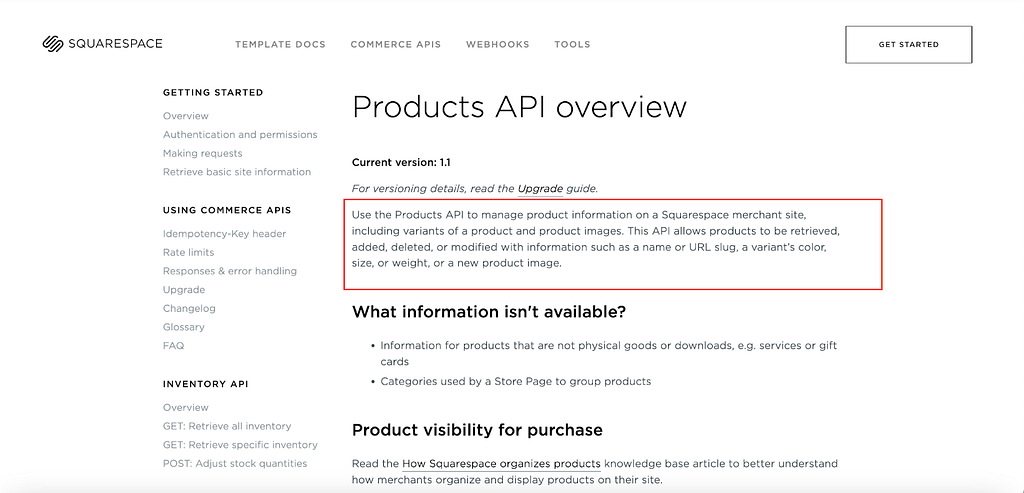Viewport: 1024px width, 493px height.
Task: Open the Template Docs menu item
Action: [x=280, y=44]
